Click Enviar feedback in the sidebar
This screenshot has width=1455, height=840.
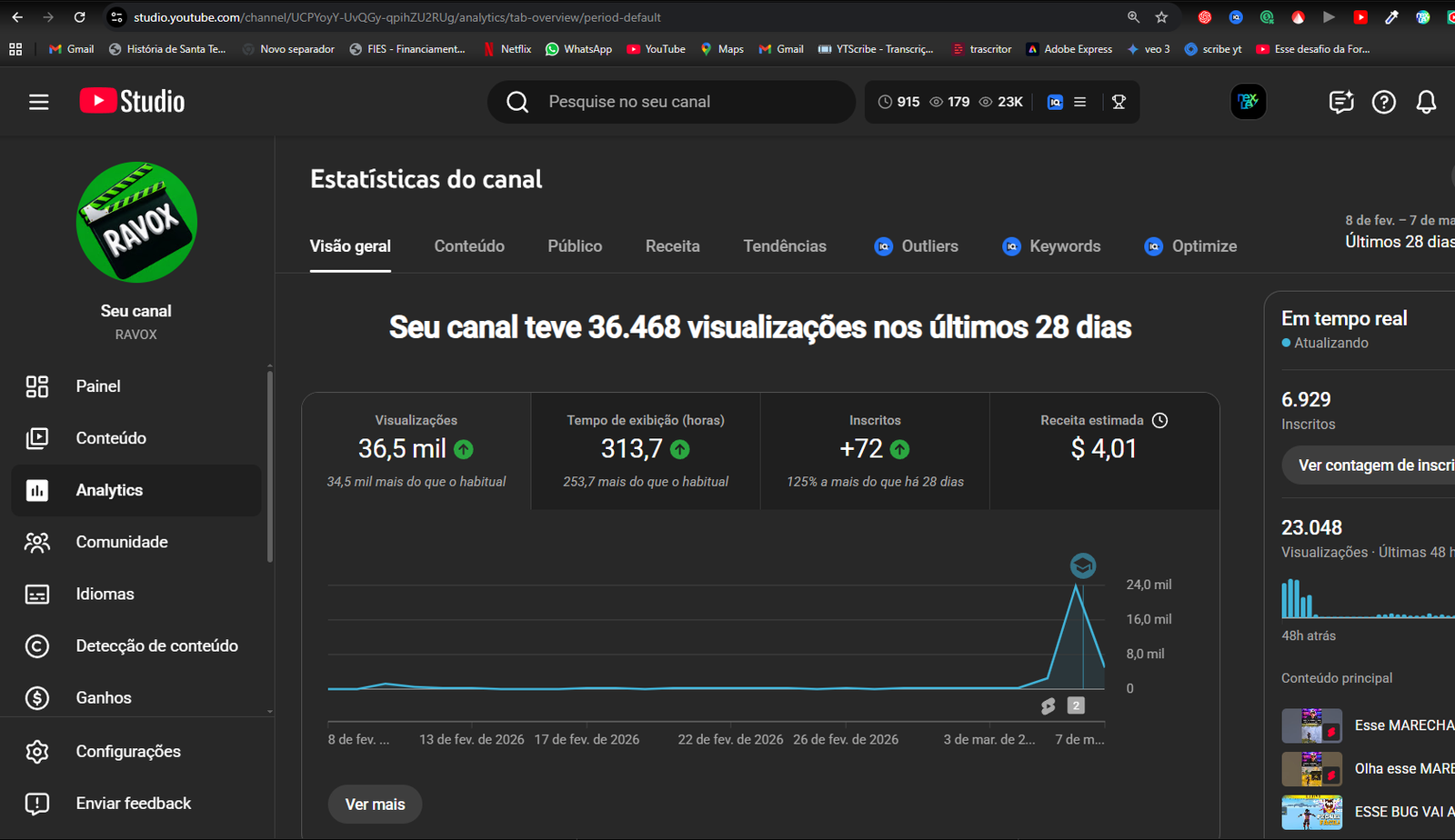pyautogui.click(x=136, y=804)
